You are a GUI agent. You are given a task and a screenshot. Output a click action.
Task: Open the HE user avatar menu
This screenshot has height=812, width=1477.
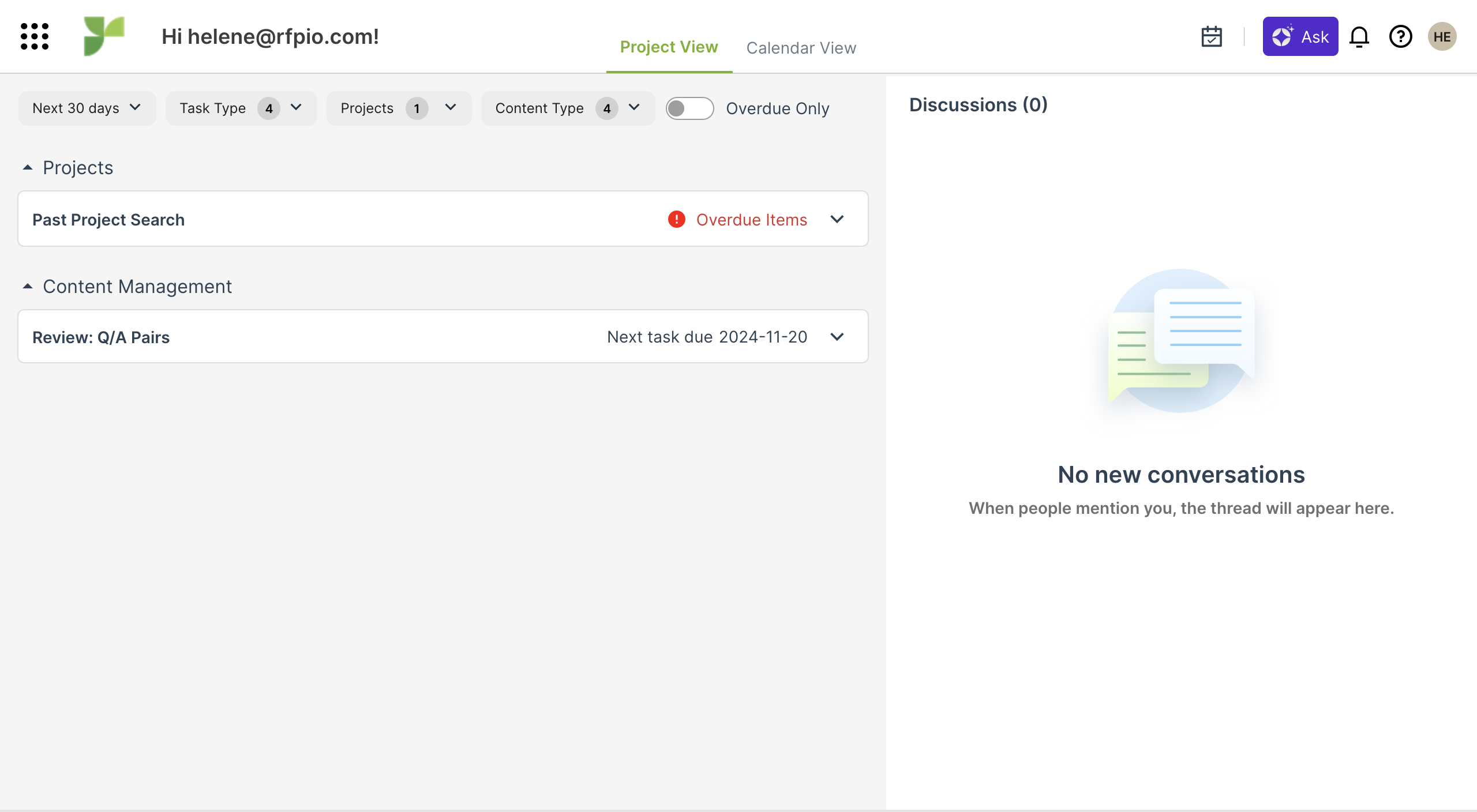point(1442,36)
